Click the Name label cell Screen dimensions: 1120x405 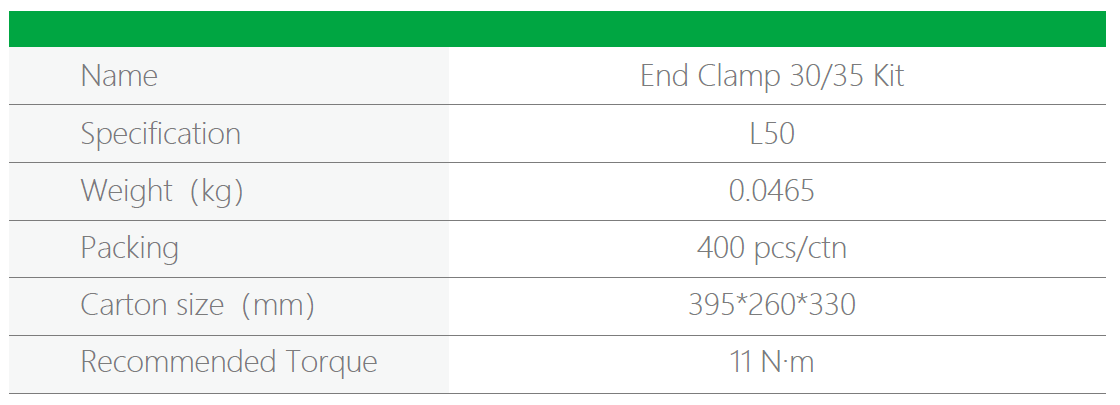(x=119, y=76)
